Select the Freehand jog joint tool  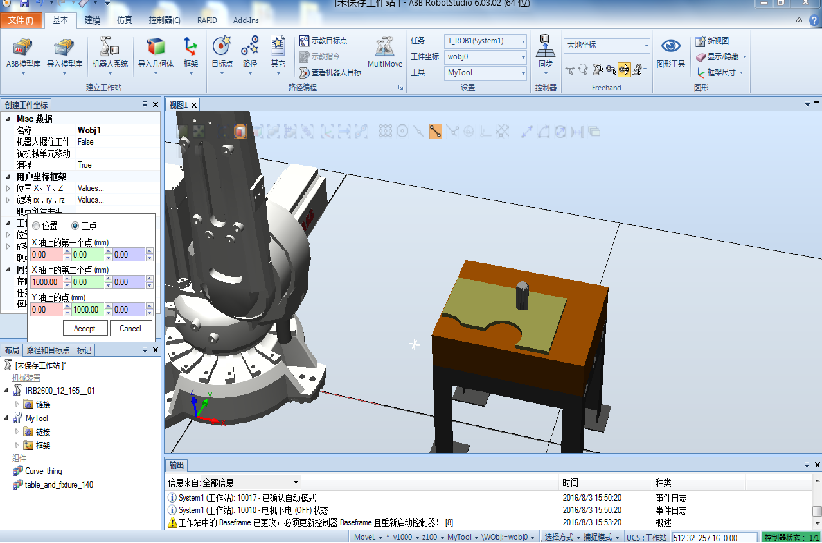pos(597,70)
